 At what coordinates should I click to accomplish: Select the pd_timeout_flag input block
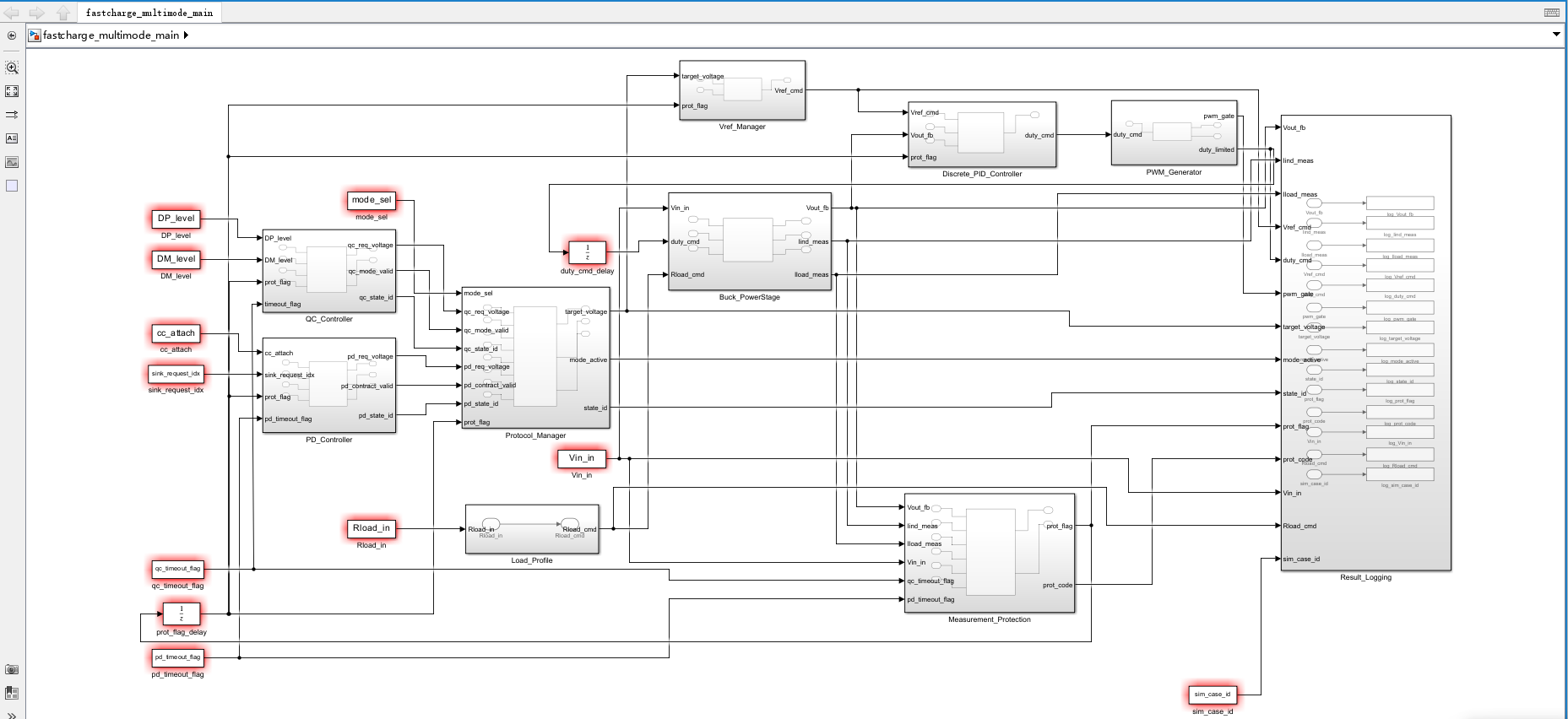click(177, 657)
